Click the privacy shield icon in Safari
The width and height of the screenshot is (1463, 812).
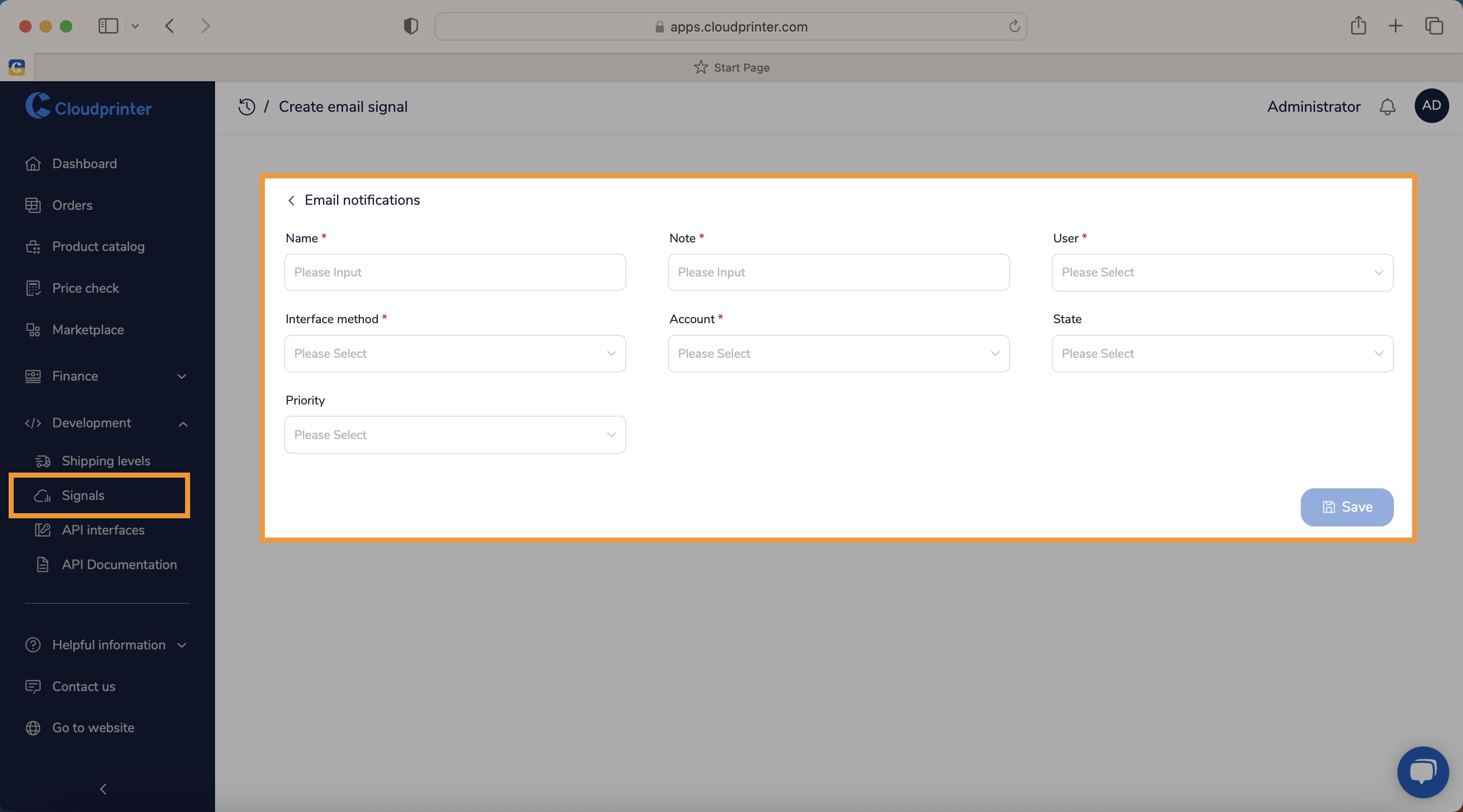(x=411, y=26)
